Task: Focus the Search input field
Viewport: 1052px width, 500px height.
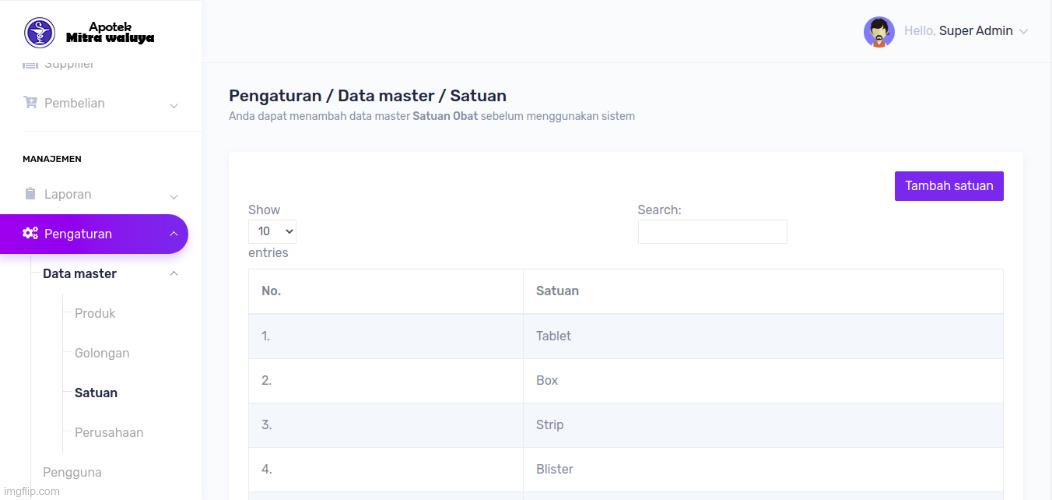Action: (712, 232)
